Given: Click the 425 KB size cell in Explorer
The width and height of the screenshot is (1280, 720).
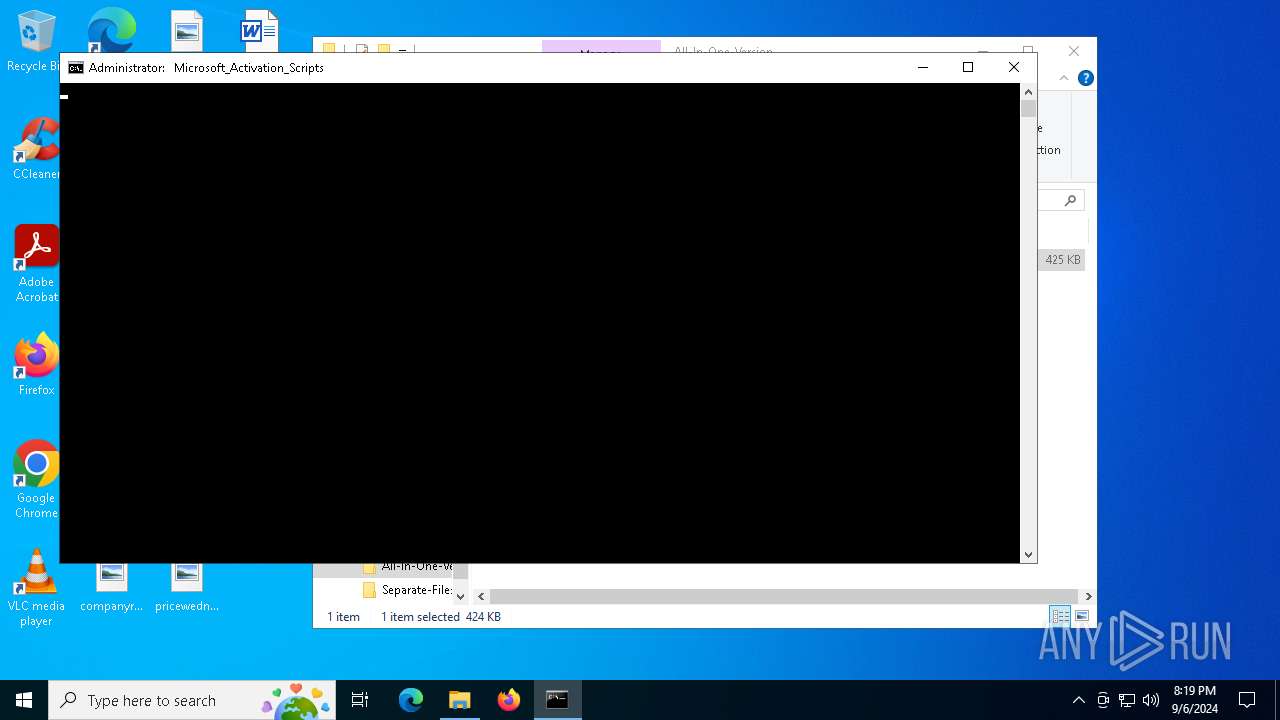Looking at the screenshot, I should (1062, 259).
